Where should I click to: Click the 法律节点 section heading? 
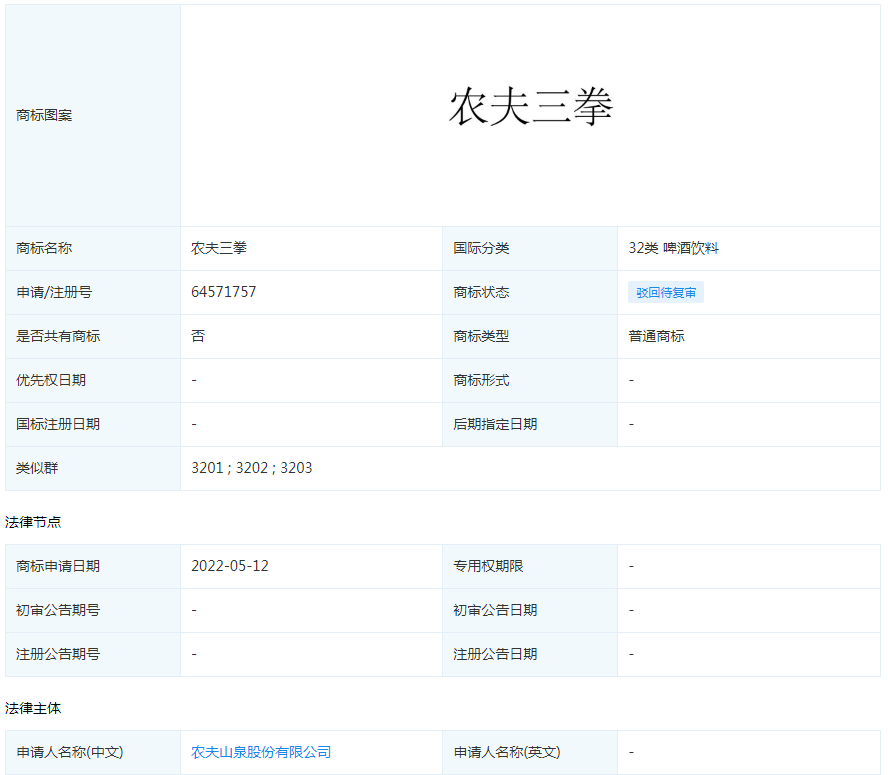pos(33,522)
